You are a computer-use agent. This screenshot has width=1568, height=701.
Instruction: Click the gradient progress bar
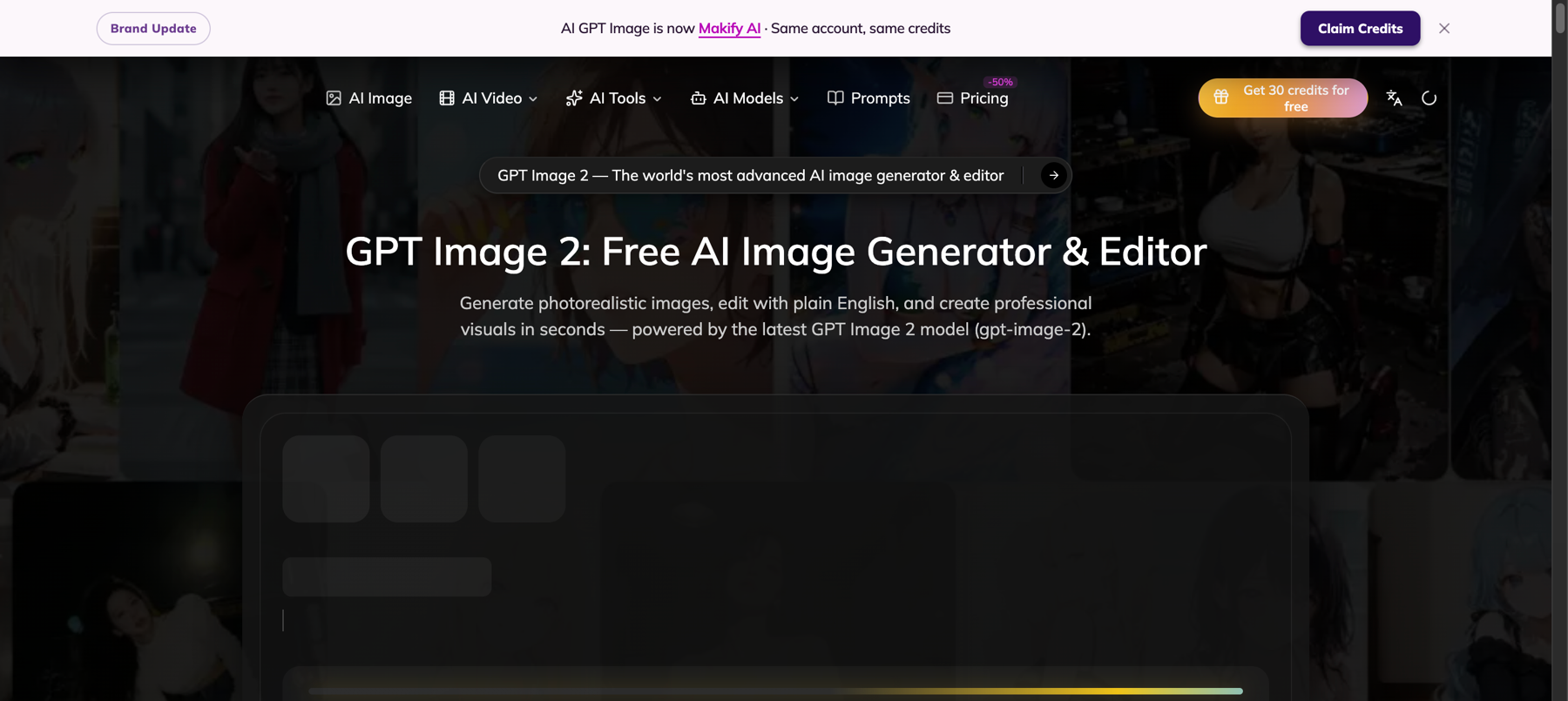775,691
